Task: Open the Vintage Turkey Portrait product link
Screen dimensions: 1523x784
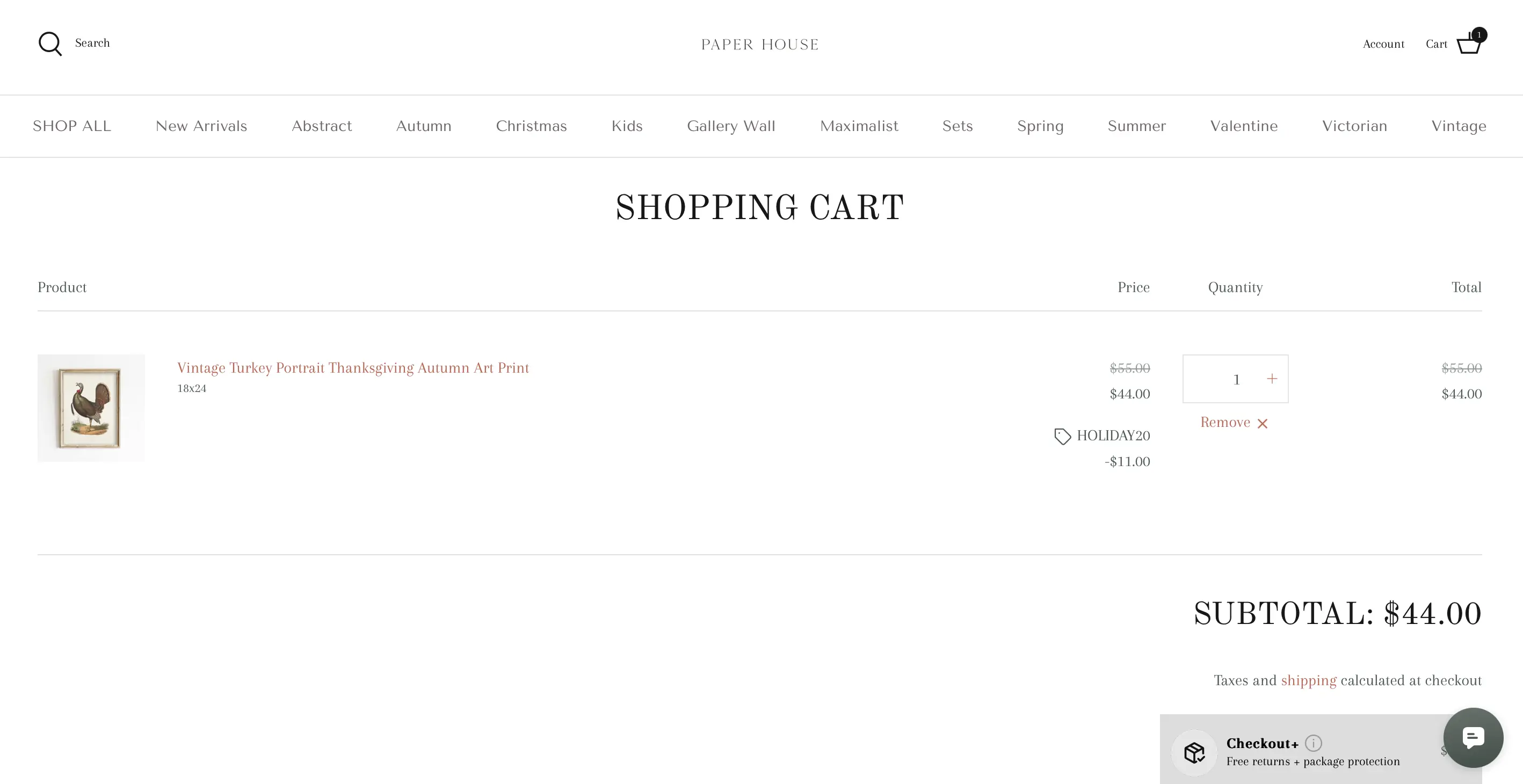Action: point(353,368)
